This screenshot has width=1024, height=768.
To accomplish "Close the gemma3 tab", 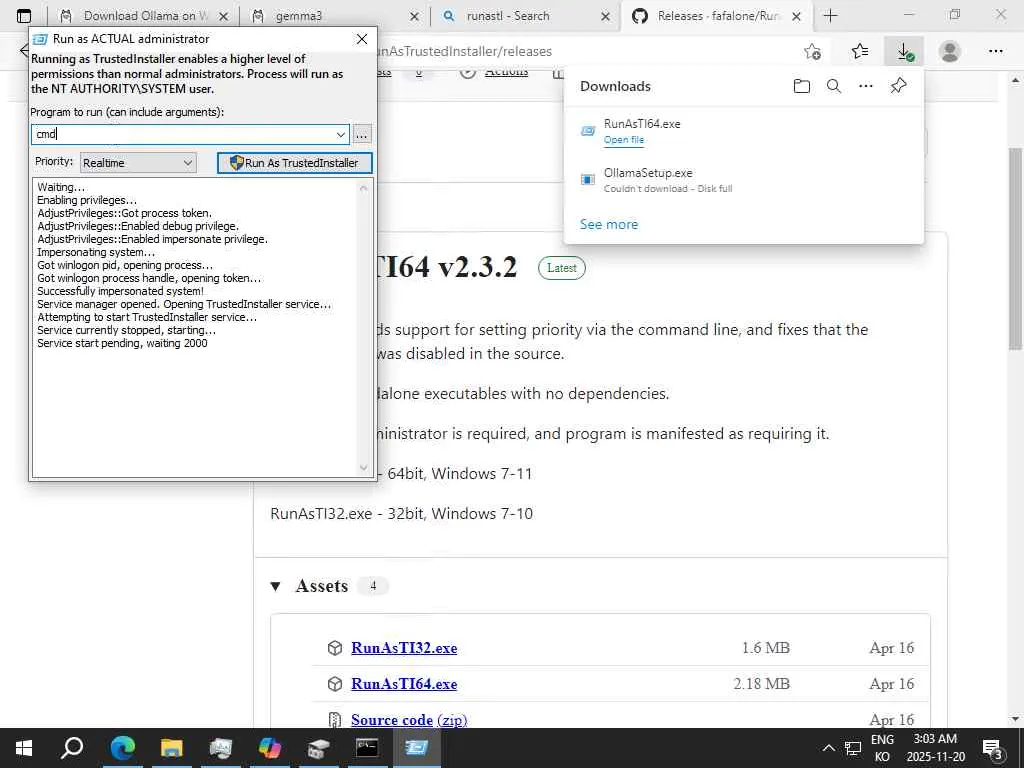I will [414, 16].
